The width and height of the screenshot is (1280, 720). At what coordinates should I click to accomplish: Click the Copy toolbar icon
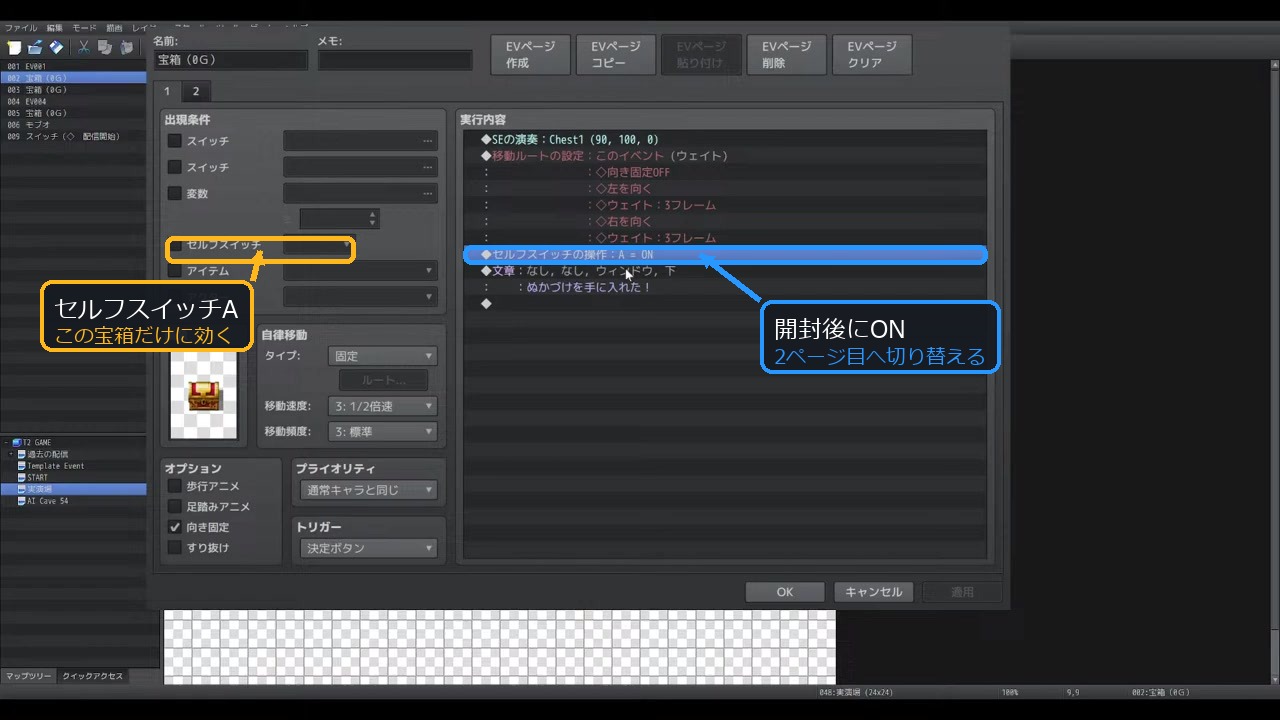coord(105,47)
